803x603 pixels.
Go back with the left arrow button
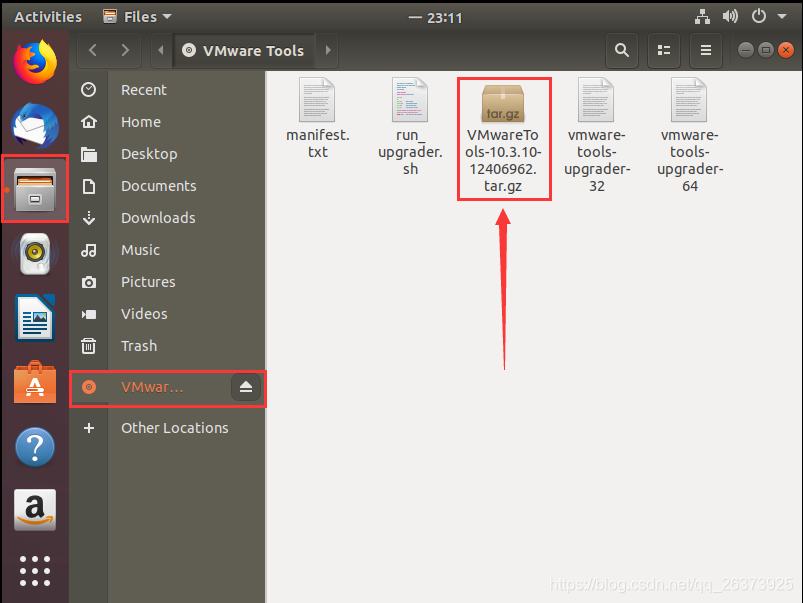pyautogui.click(x=93, y=50)
